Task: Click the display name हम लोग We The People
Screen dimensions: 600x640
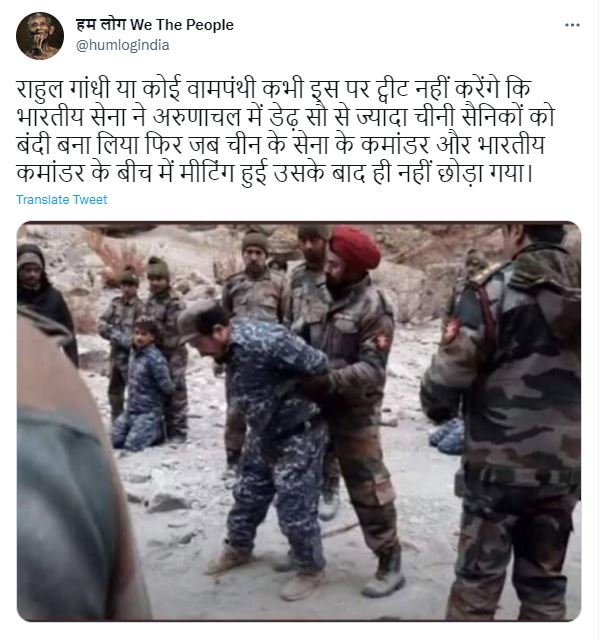Action: coord(155,25)
